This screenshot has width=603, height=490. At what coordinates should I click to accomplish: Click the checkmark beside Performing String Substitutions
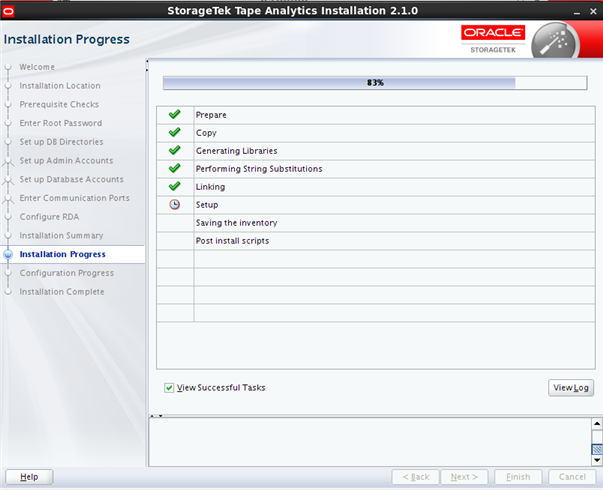coord(175,168)
